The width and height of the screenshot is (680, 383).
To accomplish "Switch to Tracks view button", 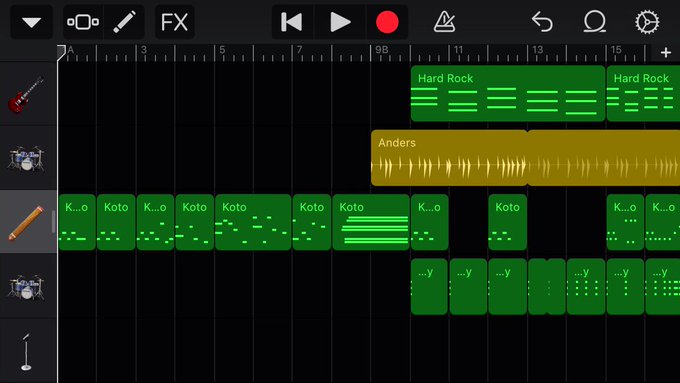I will (83, 22).
